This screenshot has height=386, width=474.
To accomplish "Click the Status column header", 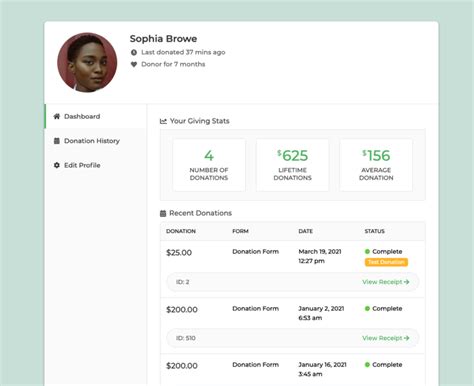I will 374,231.
